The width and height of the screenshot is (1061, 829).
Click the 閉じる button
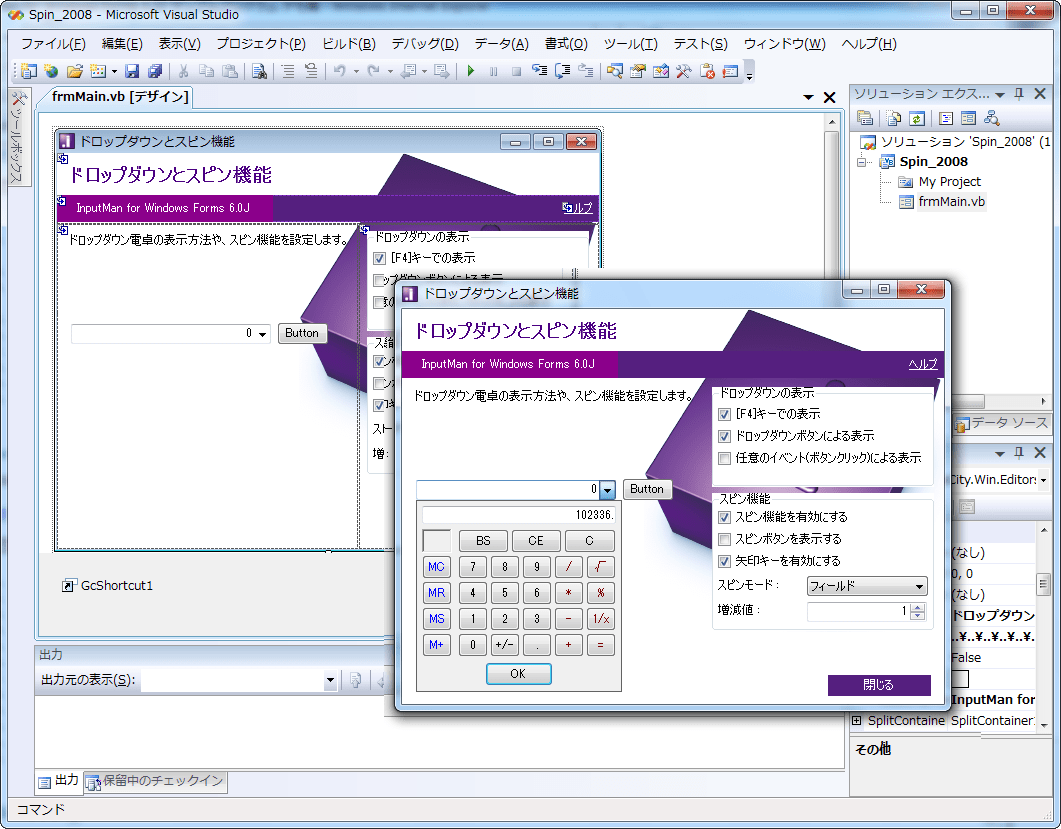click(x=879, y=685)
